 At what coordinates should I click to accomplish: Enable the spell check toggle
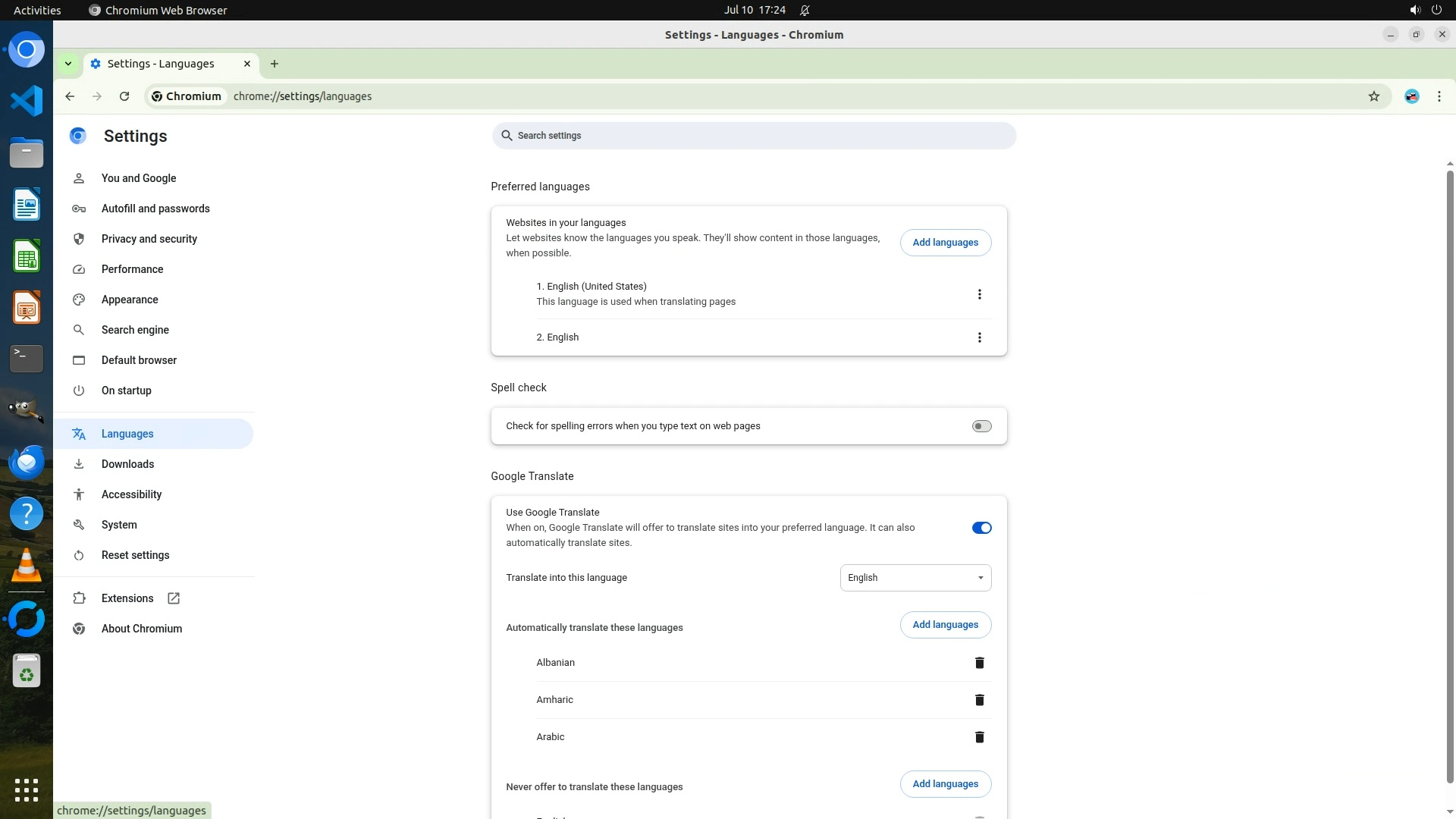pyautogui.click(x=981, y=426)
